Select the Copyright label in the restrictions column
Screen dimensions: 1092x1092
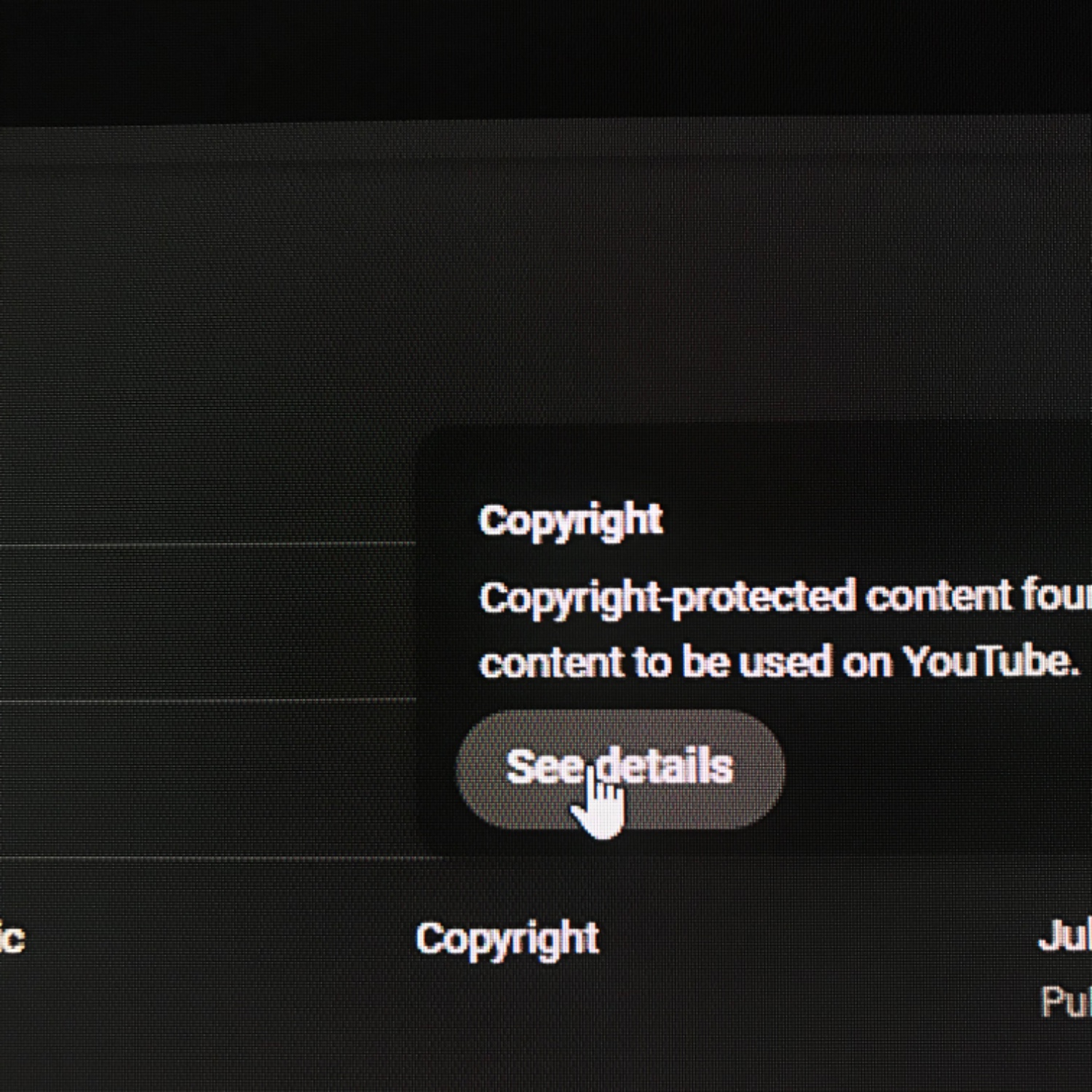[x=507, y=939]
